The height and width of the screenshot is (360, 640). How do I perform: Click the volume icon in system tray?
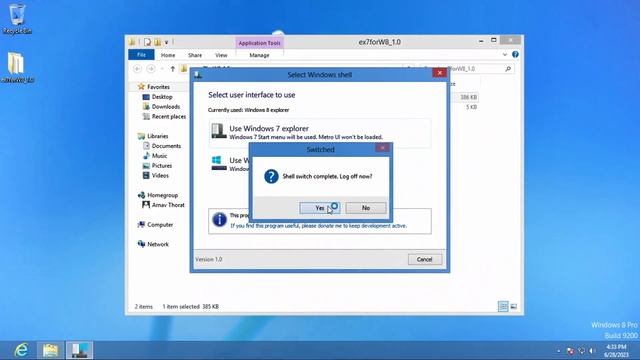592,351
